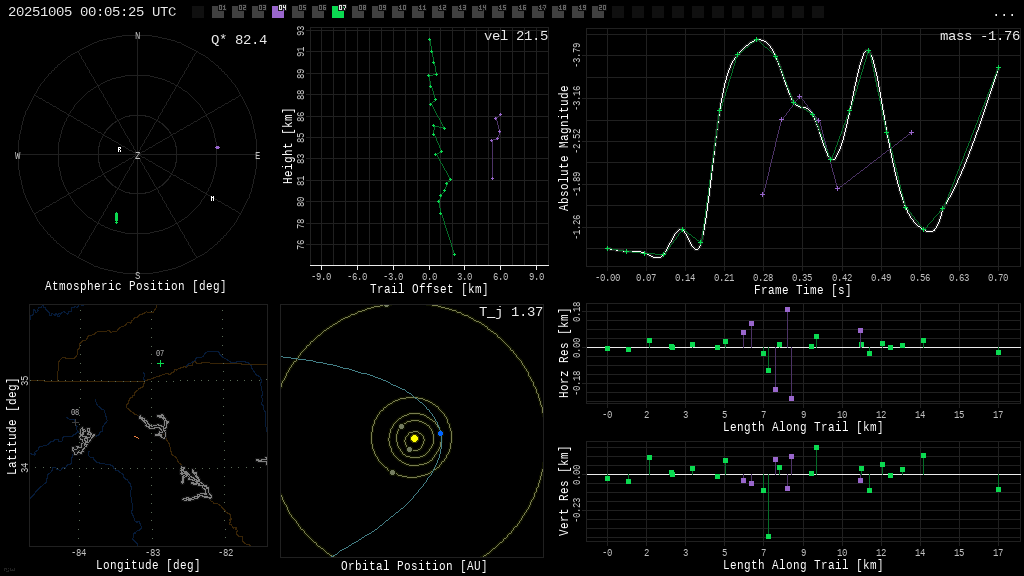Click the blue Earth dot in orbit plot

(440, 433)
